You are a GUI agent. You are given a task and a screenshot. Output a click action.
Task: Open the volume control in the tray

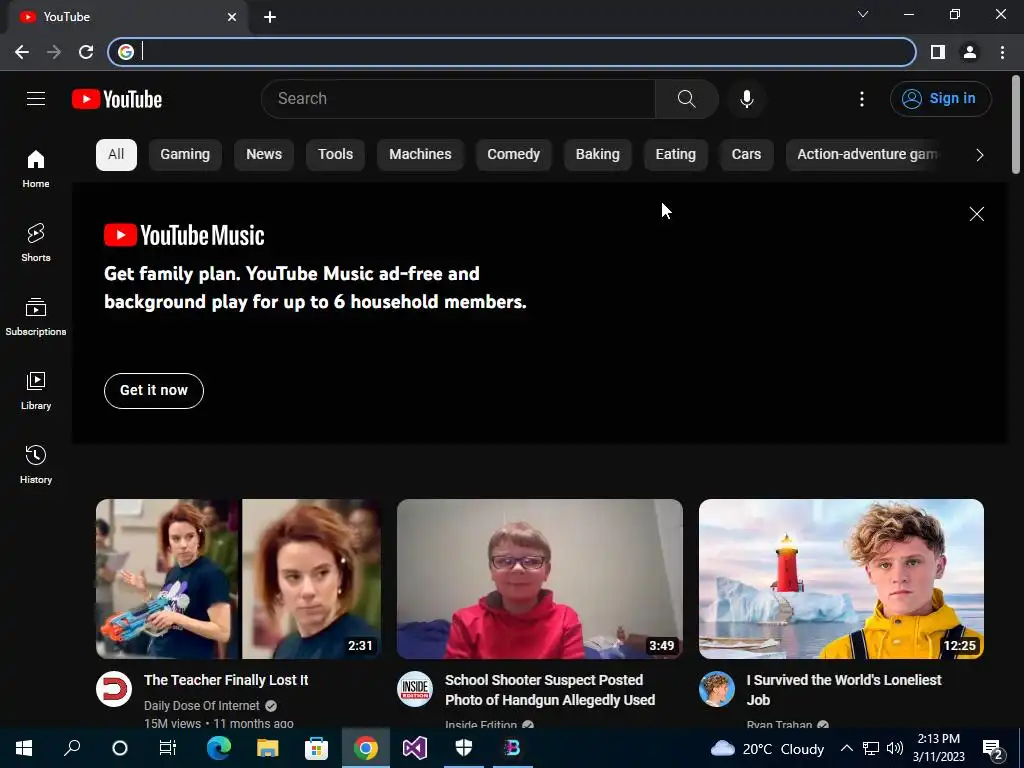pyautogui.click(x=895, y=748)
